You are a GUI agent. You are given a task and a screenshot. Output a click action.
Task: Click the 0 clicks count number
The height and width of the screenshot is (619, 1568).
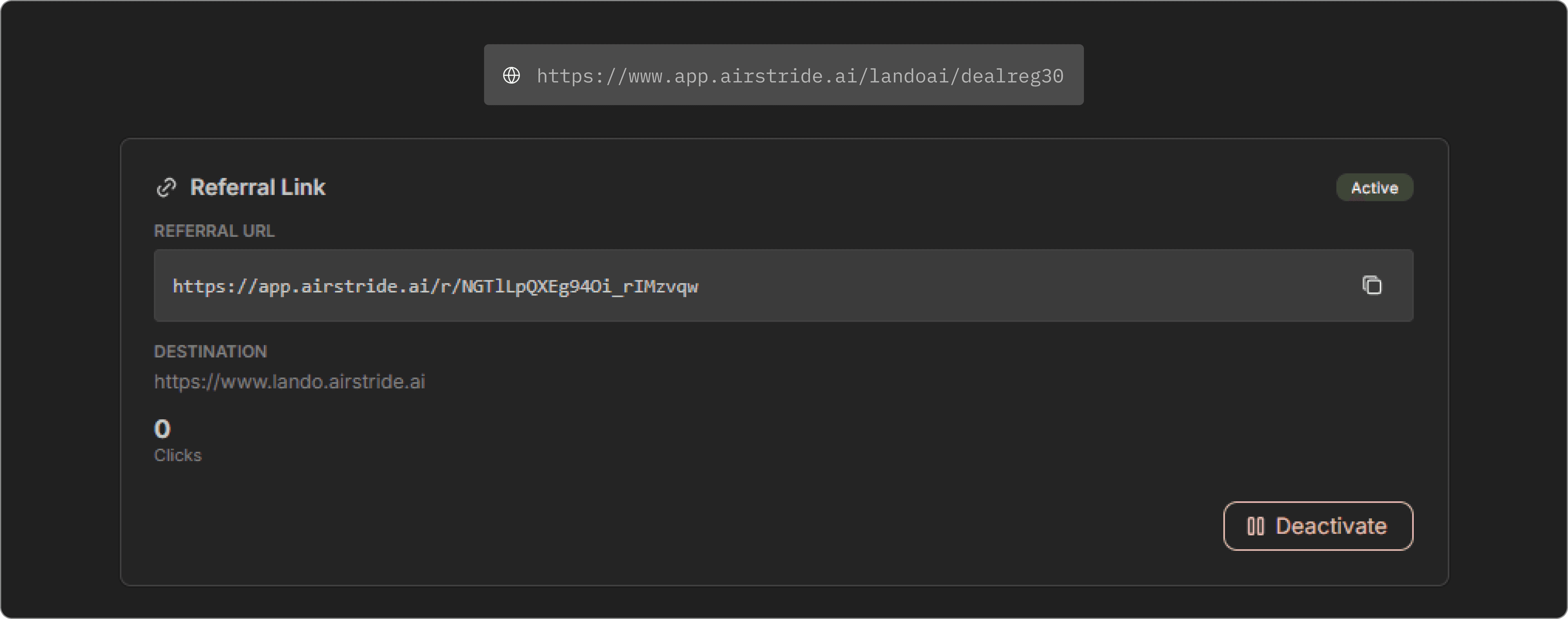(163, 429)
